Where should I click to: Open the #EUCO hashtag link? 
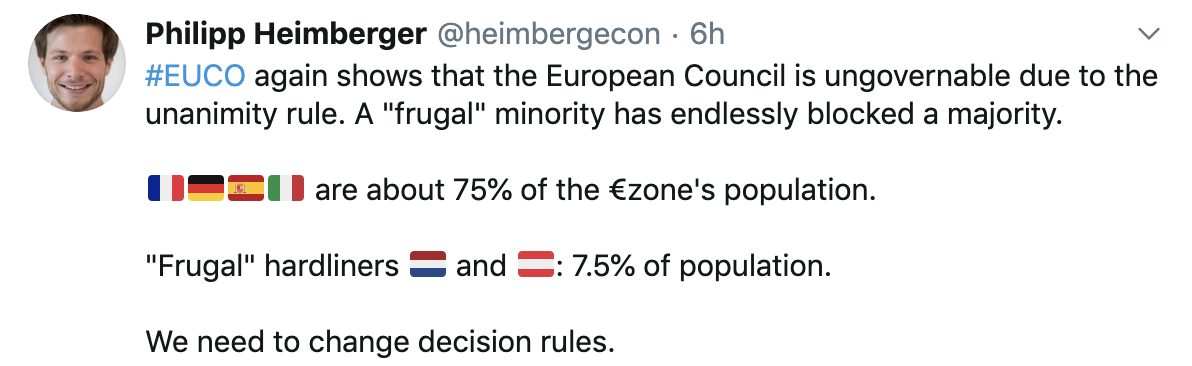coord(195,77)
